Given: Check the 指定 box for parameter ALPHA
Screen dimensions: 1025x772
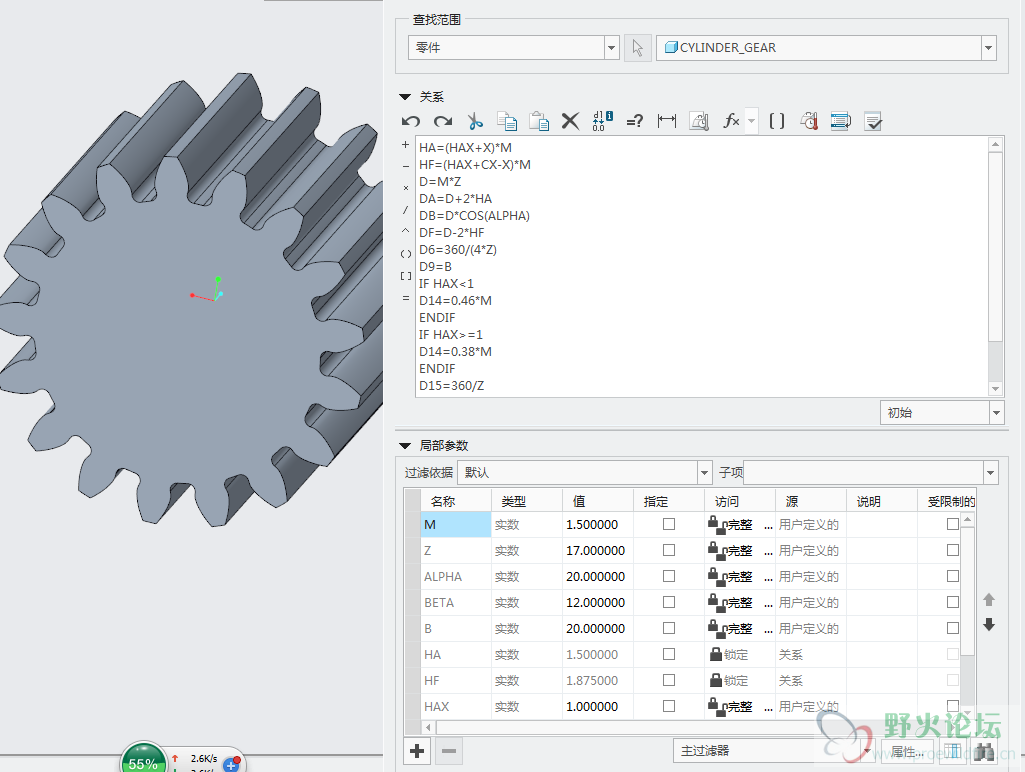Looking at the screenshot, I should coord(669,576).
